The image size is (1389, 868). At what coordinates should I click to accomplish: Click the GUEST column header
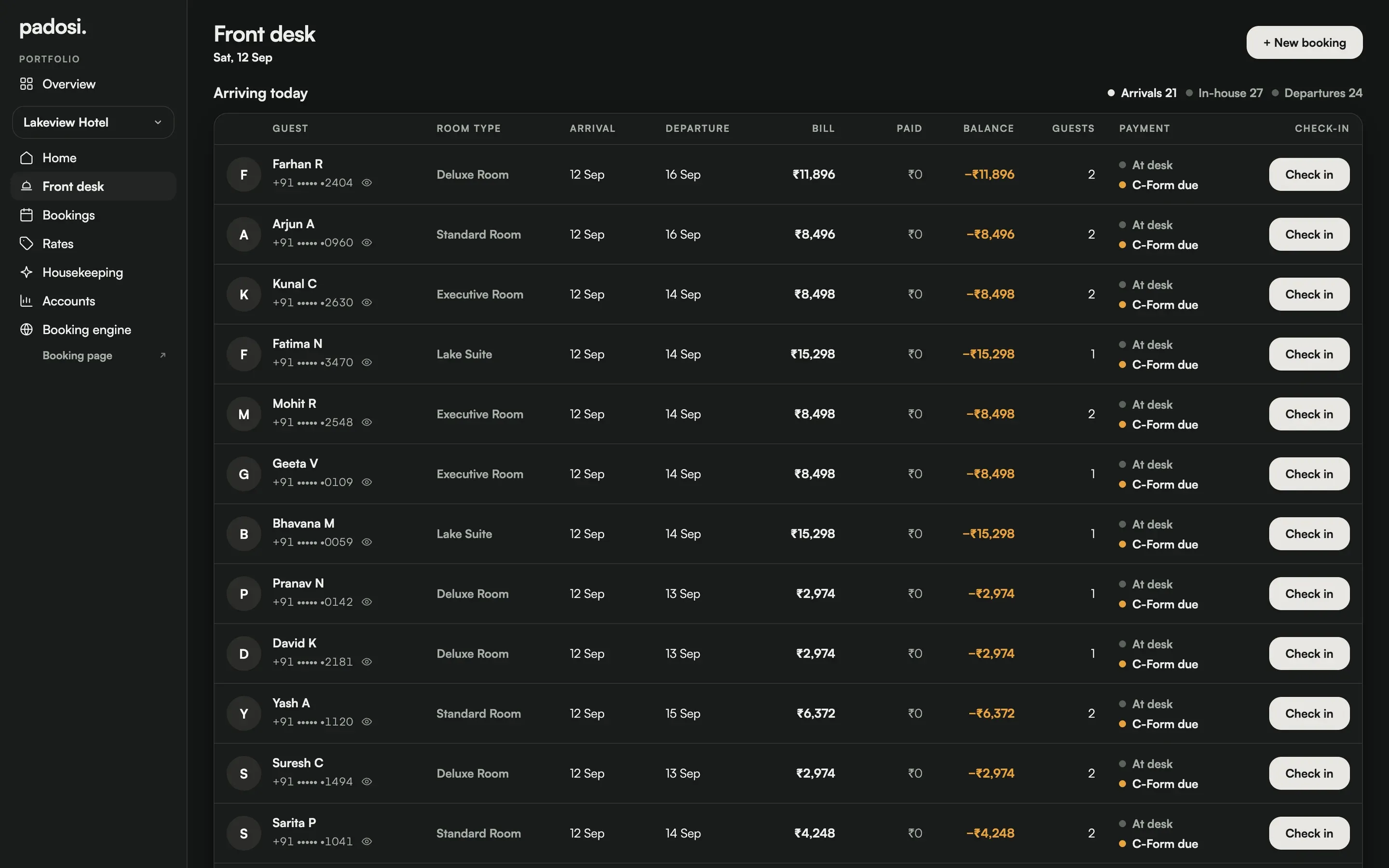[x=290, y=129]
